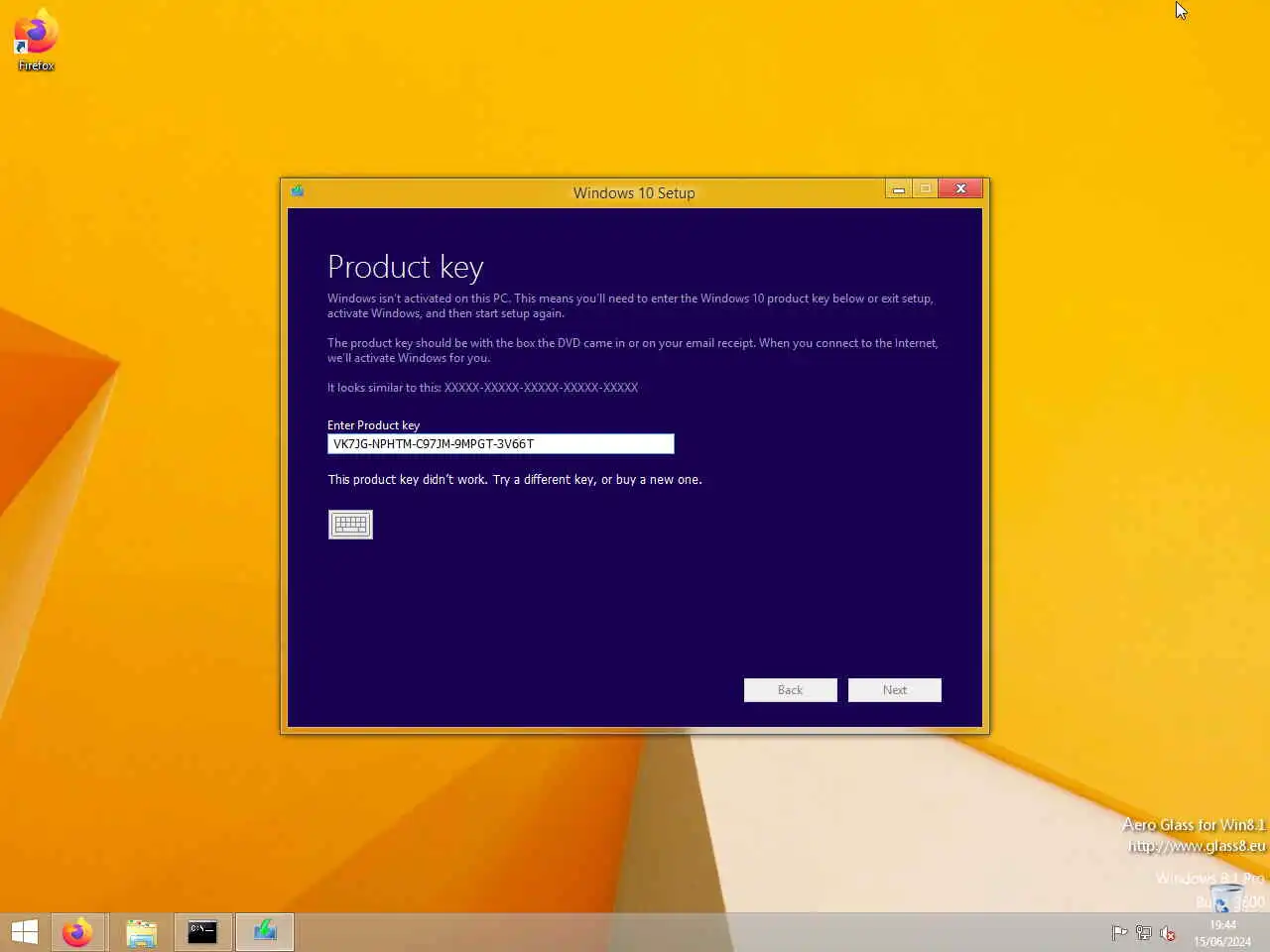
Task: Click the 'Product key' heading
Action: (406, 268)
